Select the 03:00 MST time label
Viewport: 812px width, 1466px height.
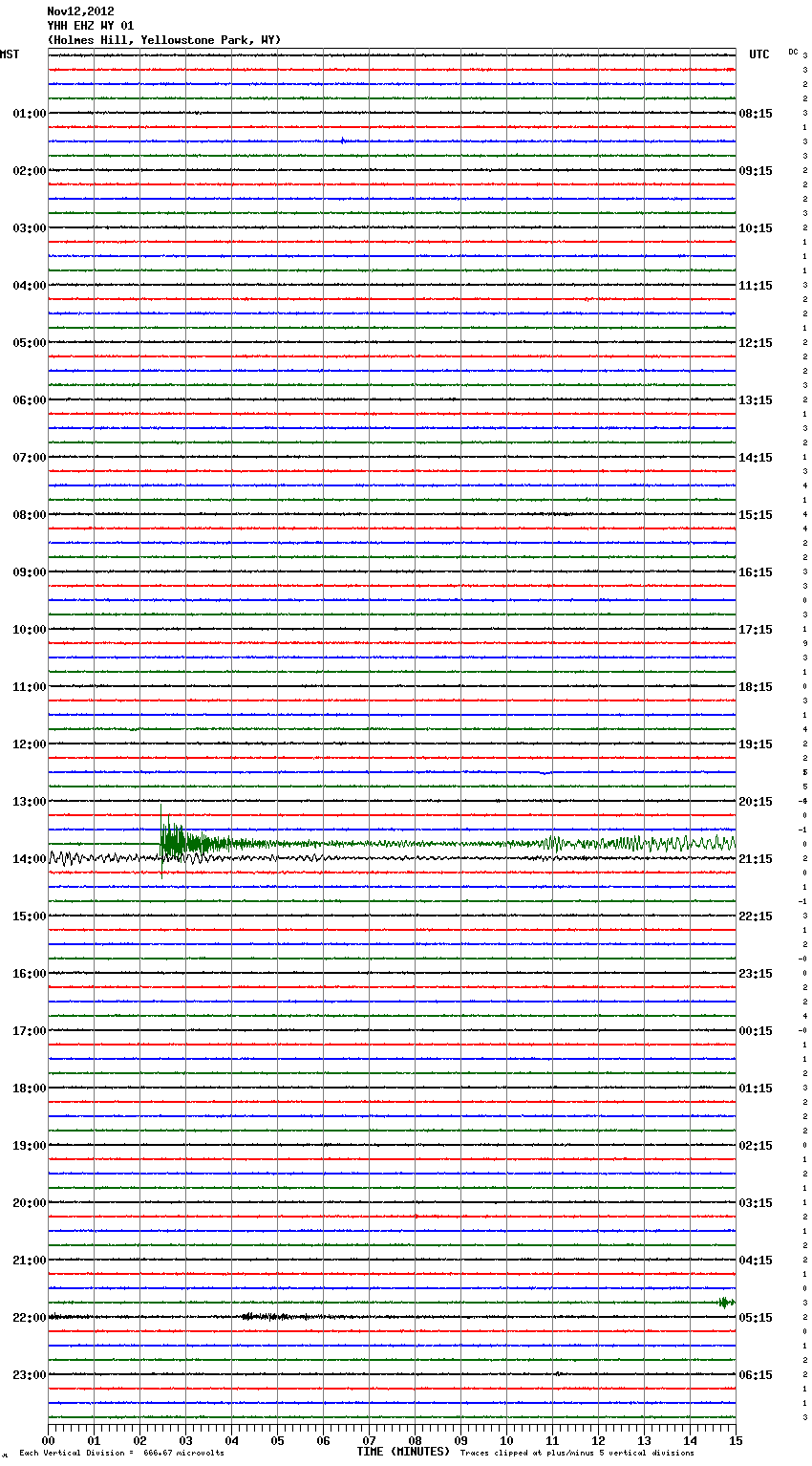tap(30, 228)
